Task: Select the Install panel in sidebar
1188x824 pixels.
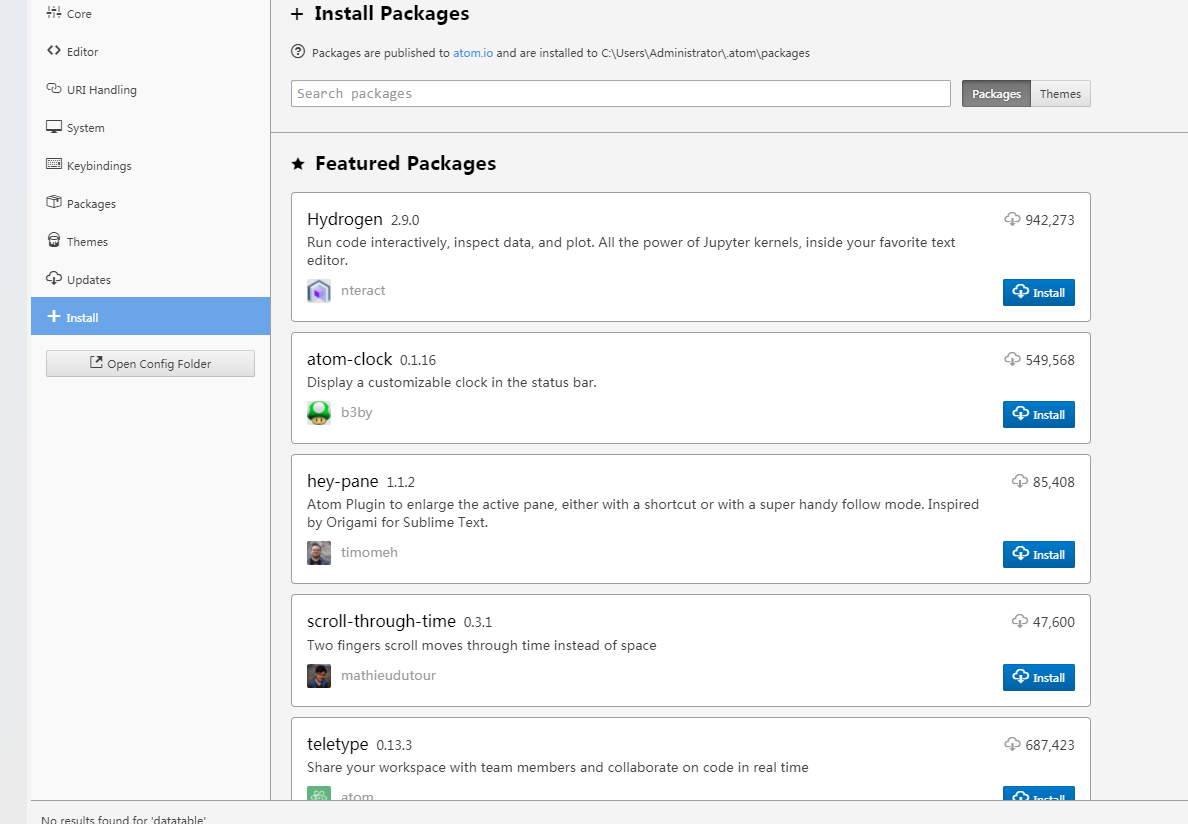Action: click(x=150, y=317)
